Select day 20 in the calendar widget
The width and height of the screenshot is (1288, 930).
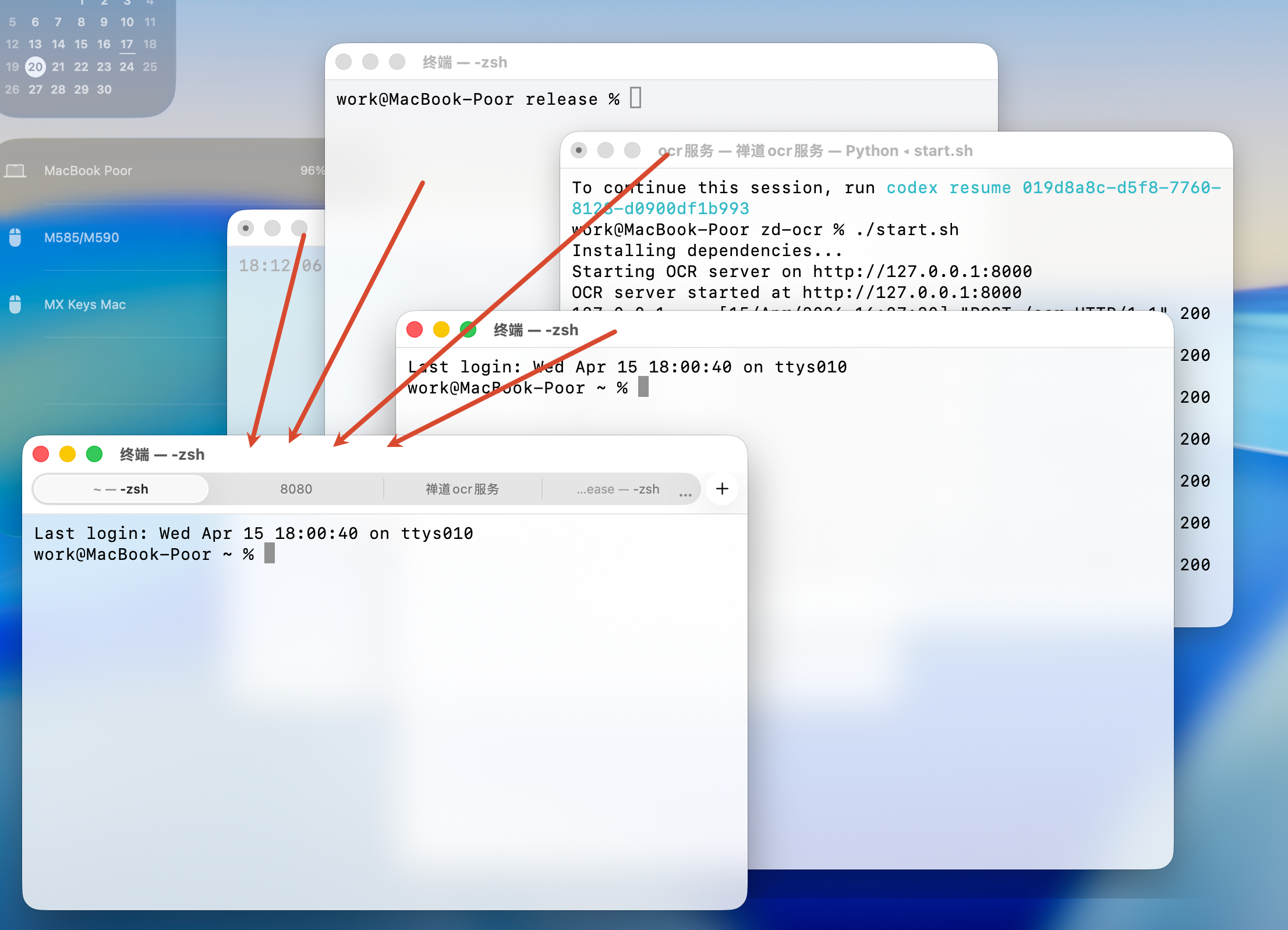click(36, 67)
